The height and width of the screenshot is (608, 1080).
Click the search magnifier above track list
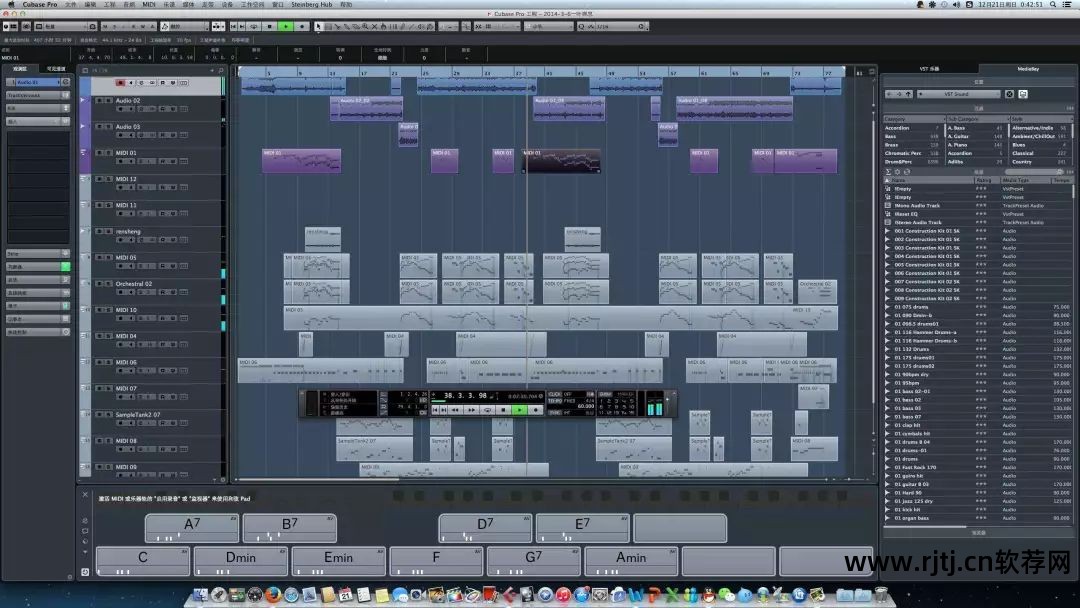[x=222, y=71]
